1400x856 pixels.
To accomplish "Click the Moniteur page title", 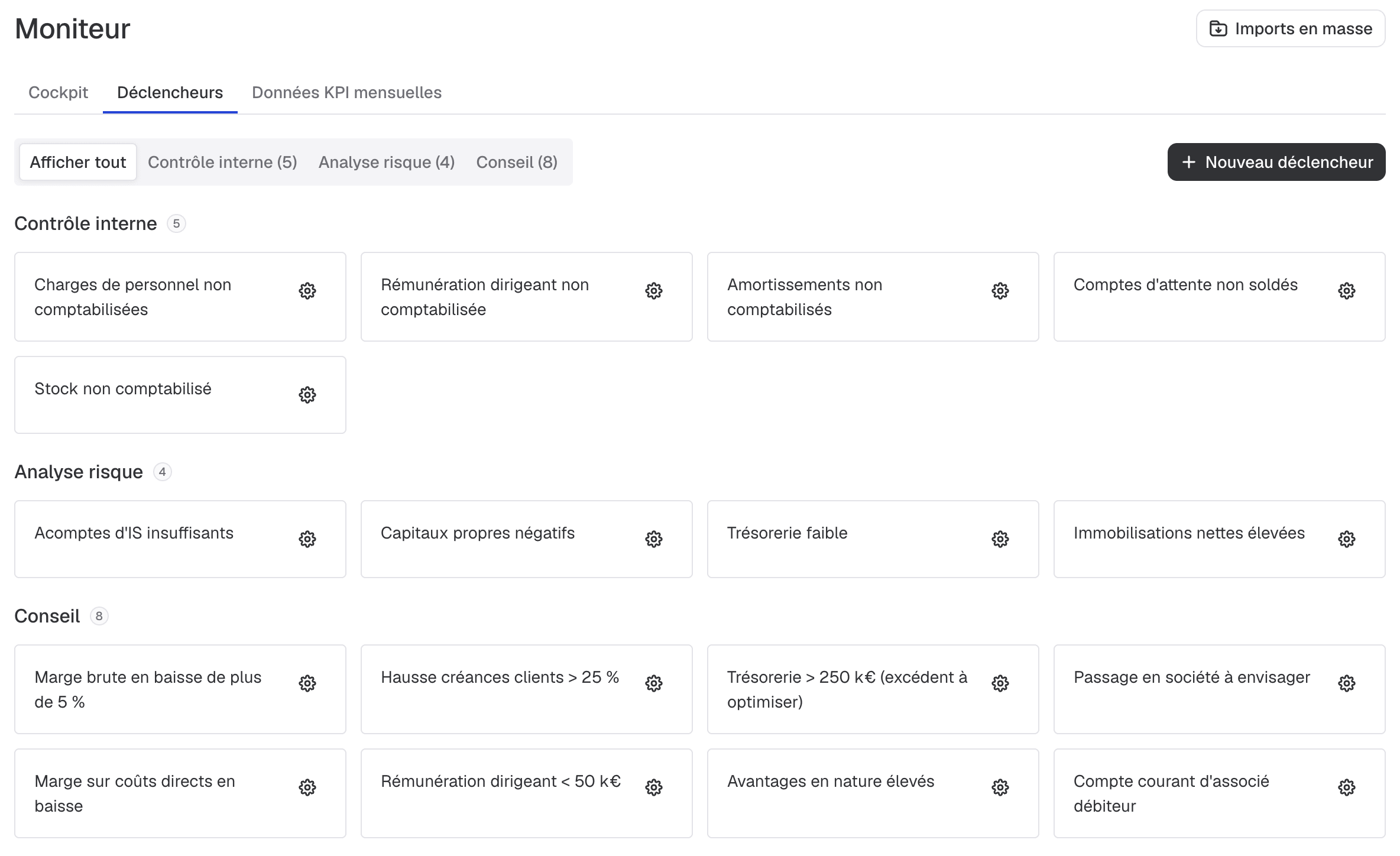I will 72,28.
